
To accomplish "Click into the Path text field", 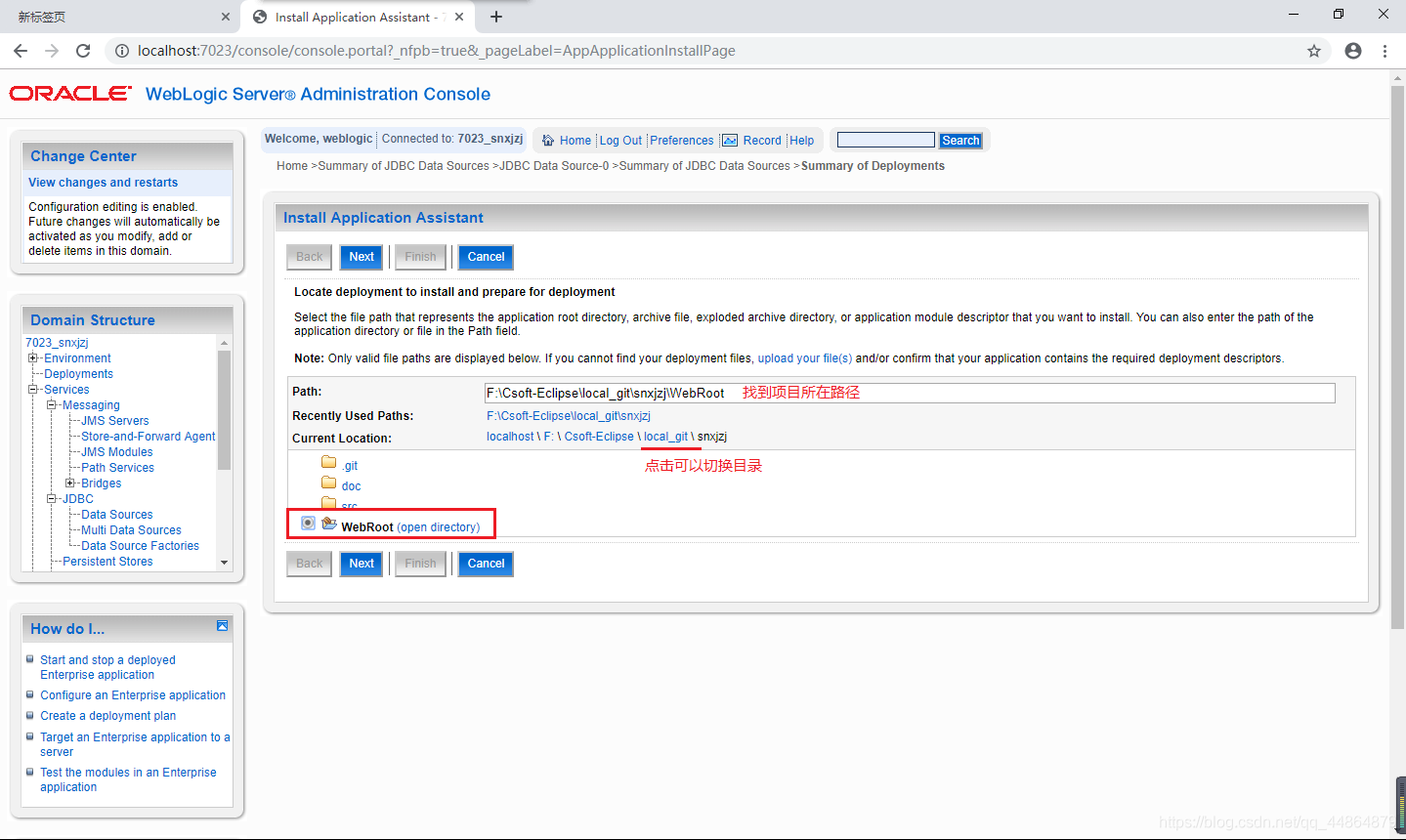I will pyautogui.click(x=910, y=393).
